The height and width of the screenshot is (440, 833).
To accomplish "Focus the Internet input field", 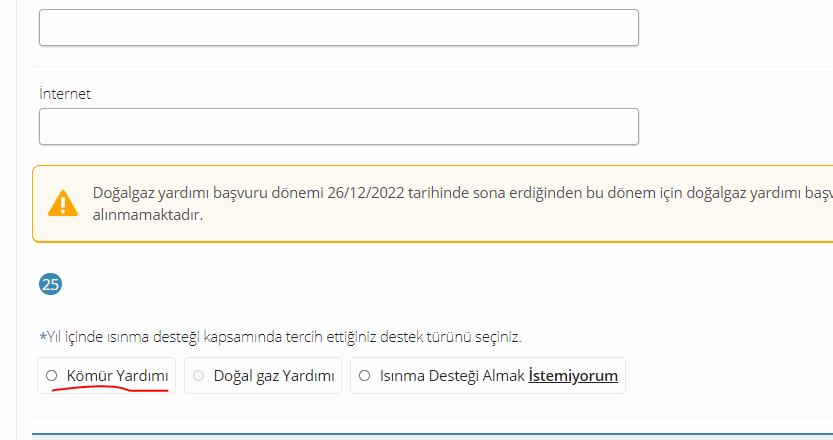I will click(339, 126).
